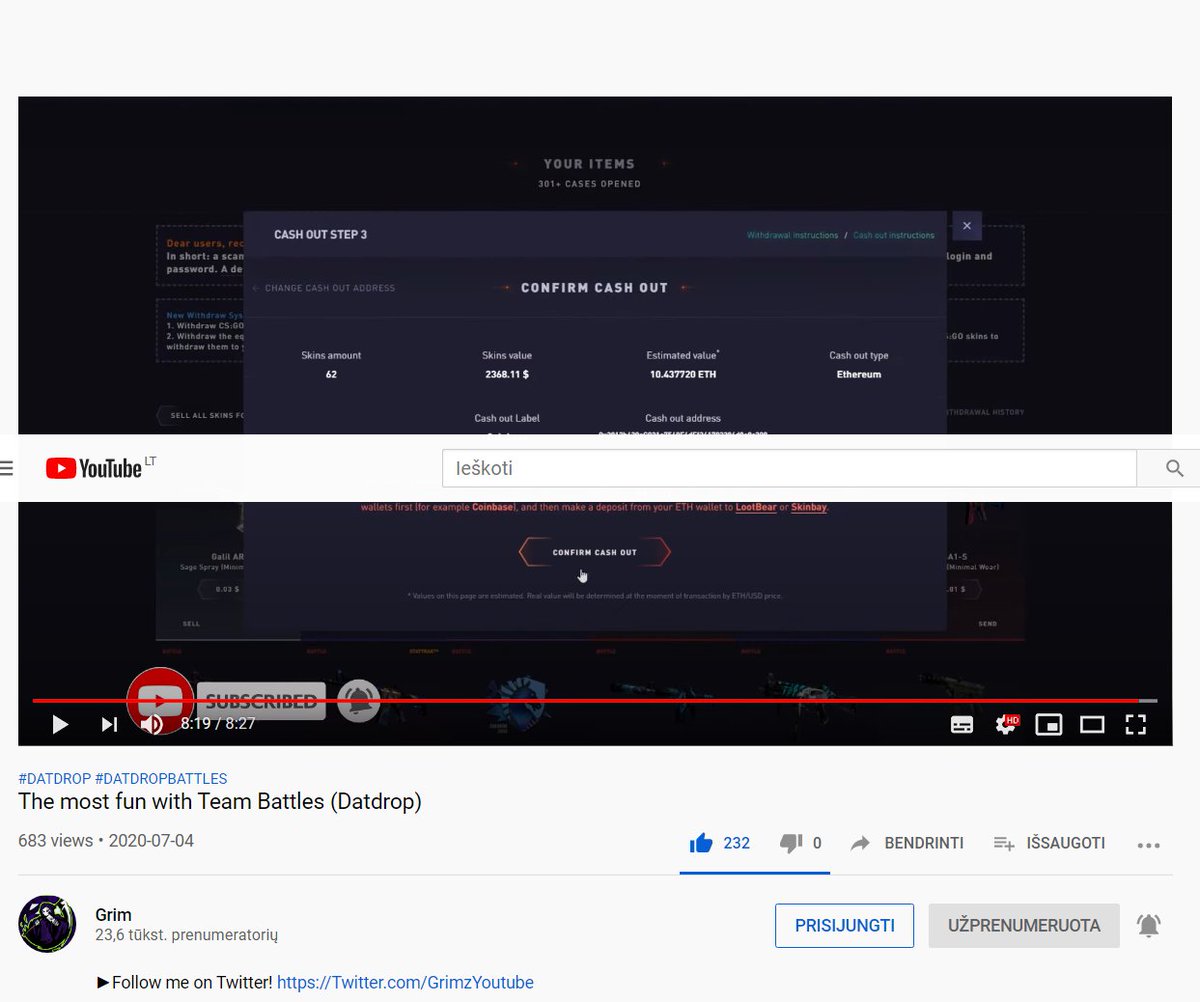Open Cash out instructions link in video
Image resolution: width=1200 pixels, height=1002 pixels.
pyautogui.click(x=894, y=235)
